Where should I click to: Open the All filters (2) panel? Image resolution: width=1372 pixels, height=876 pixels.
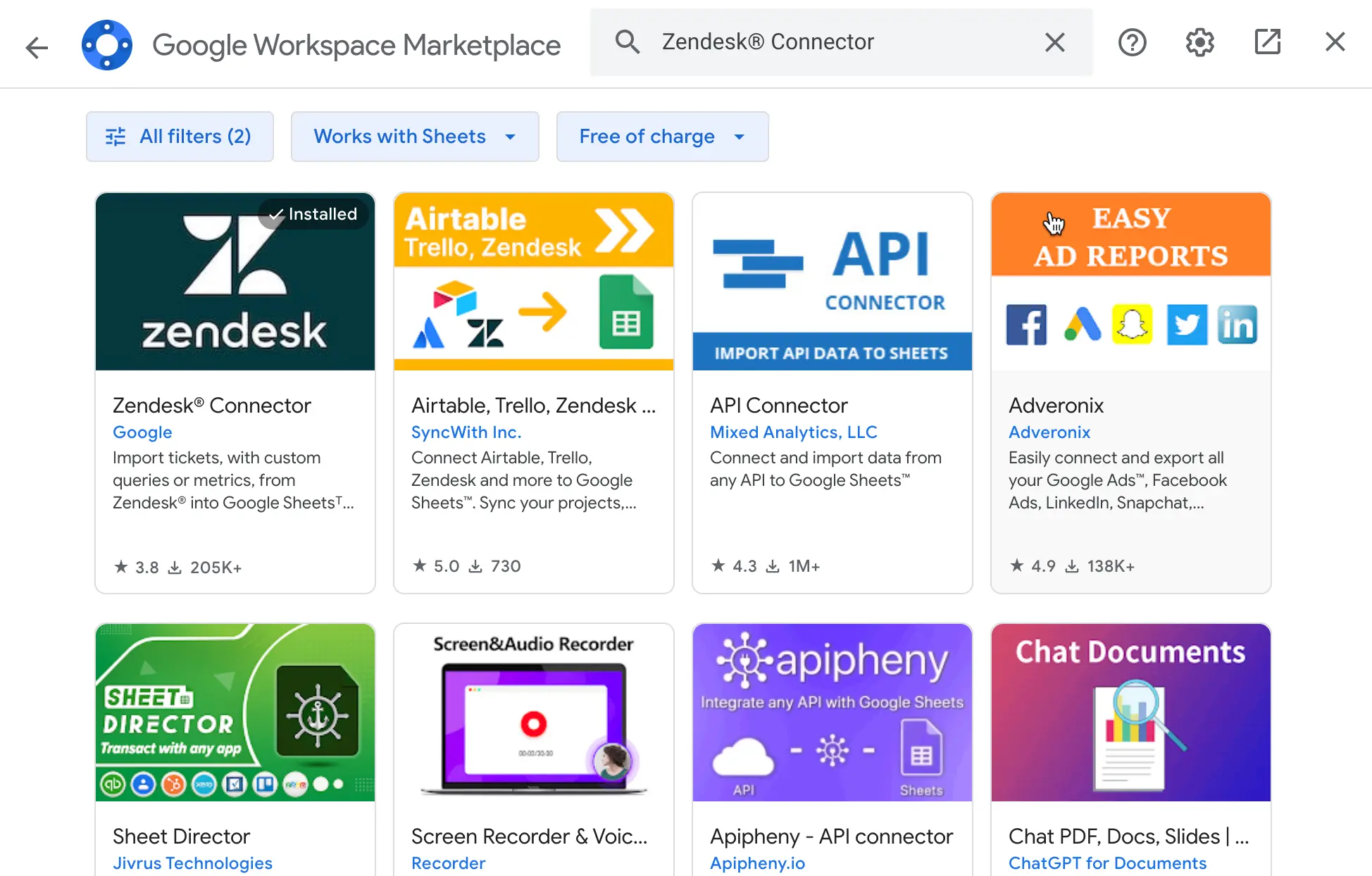pyautogui.click(x=180, y=136)
